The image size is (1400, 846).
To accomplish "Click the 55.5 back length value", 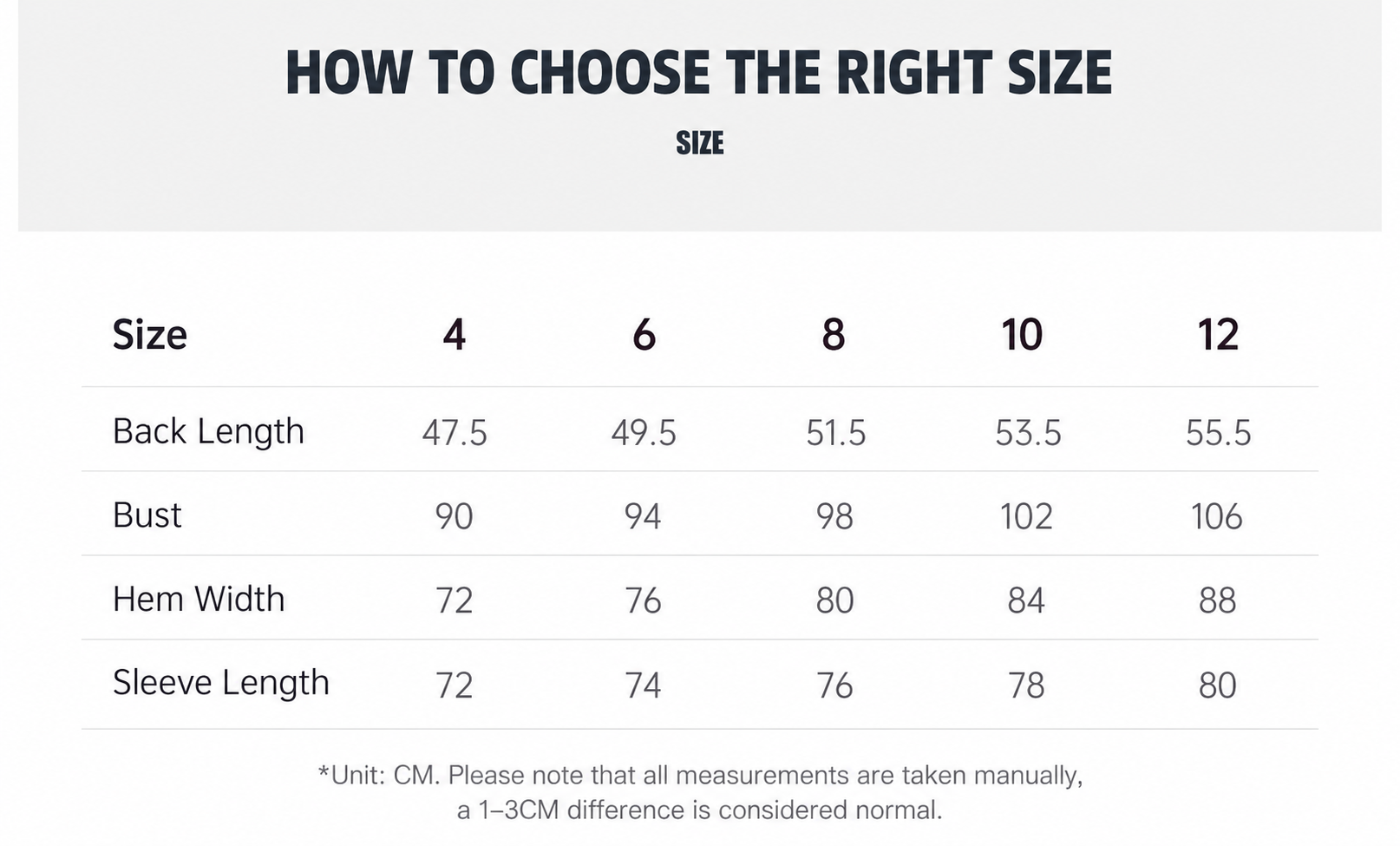I will click(x=1219, y=432).
